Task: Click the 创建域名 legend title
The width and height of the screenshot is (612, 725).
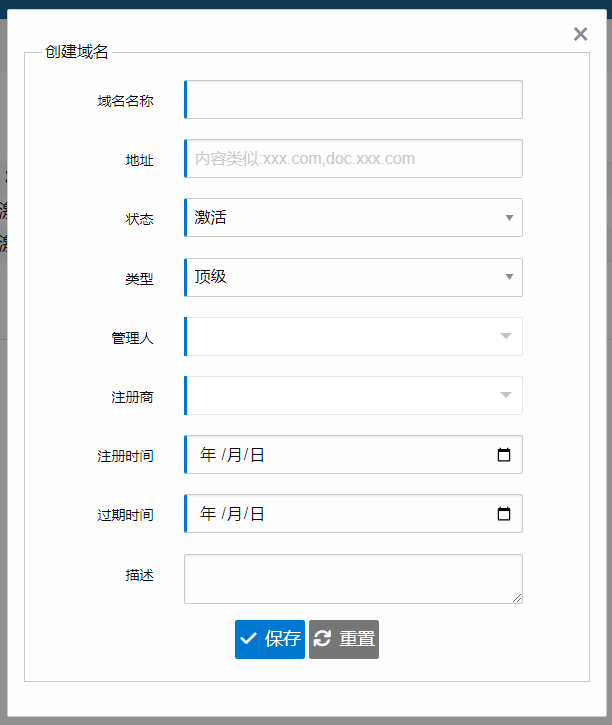Action: pos(77,52)
